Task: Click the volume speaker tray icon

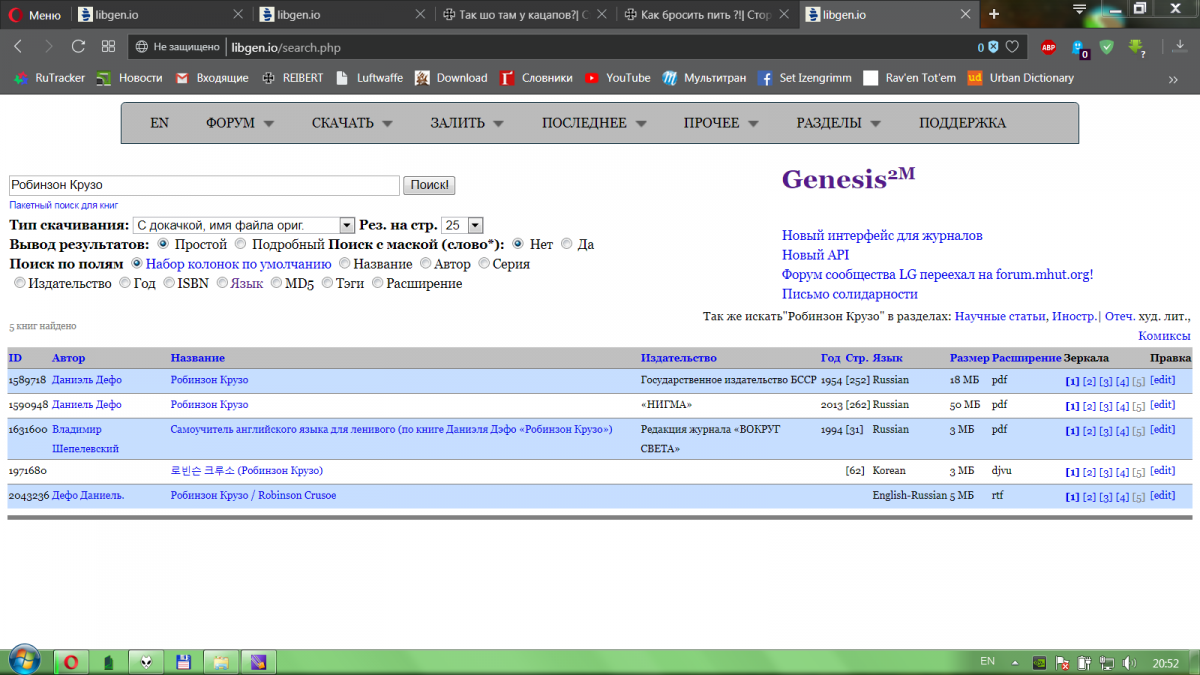Action: (x=1129, y=662)
